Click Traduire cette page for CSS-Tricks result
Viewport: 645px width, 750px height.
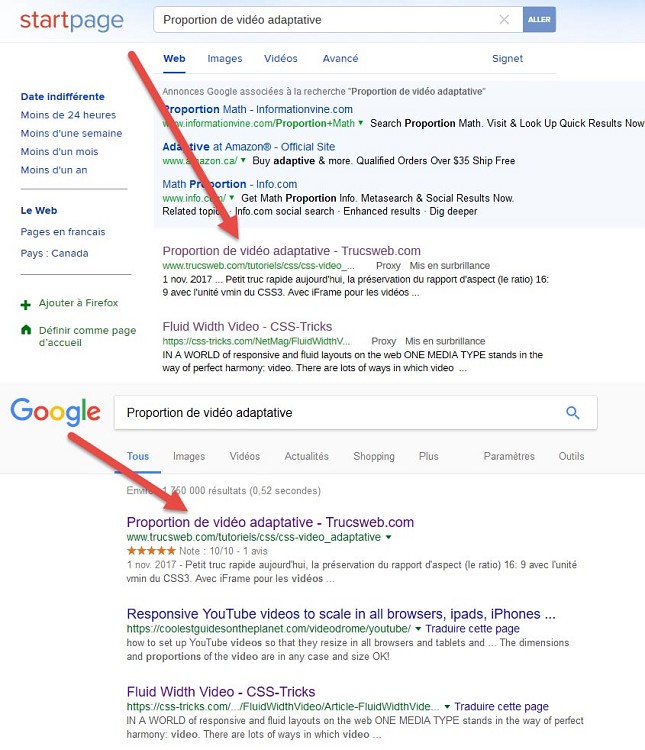[x=501, y=706]
